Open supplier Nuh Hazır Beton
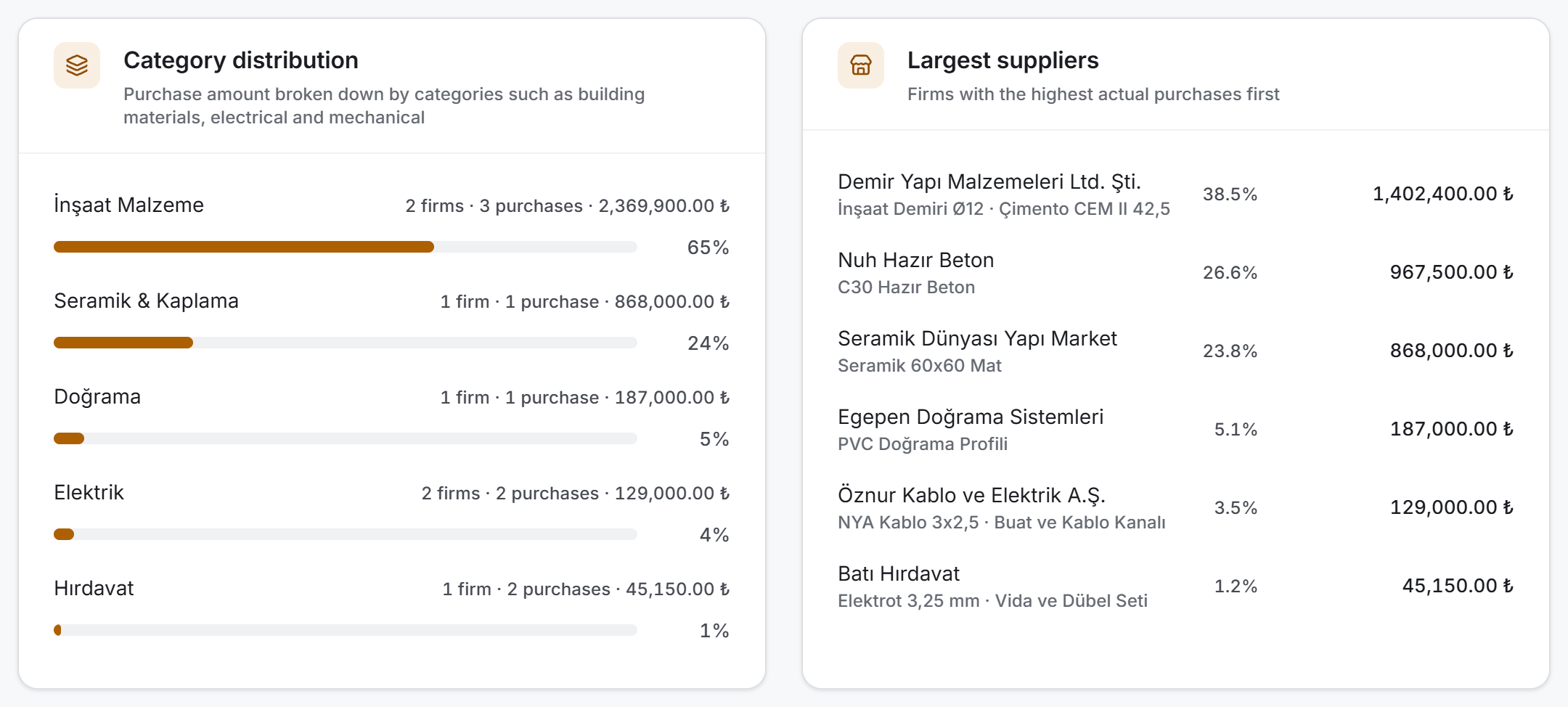 [x=916, y=260]
